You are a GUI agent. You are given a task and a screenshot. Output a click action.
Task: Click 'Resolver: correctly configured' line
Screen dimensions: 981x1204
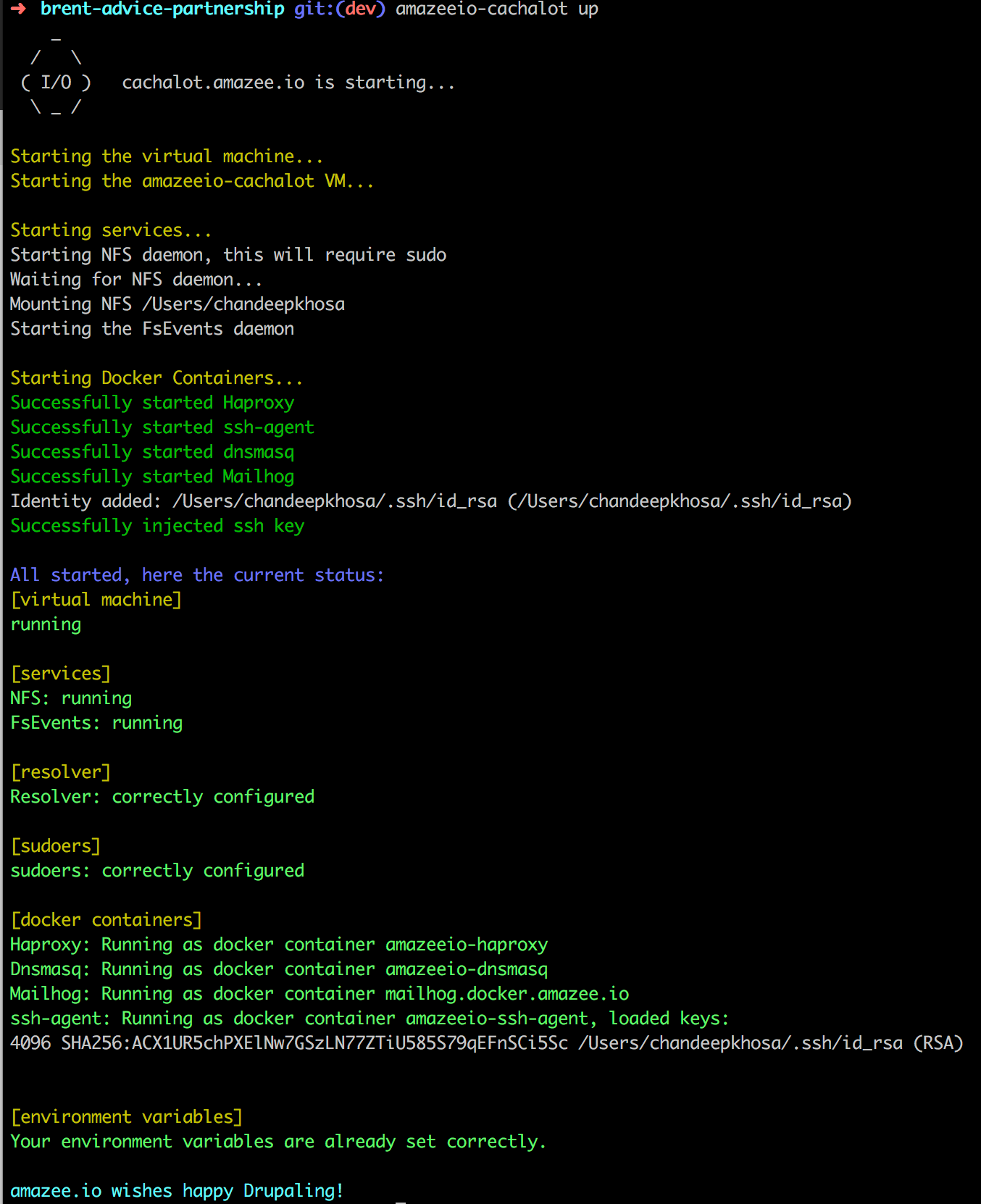pyautogui.click(x=162, y=797)
